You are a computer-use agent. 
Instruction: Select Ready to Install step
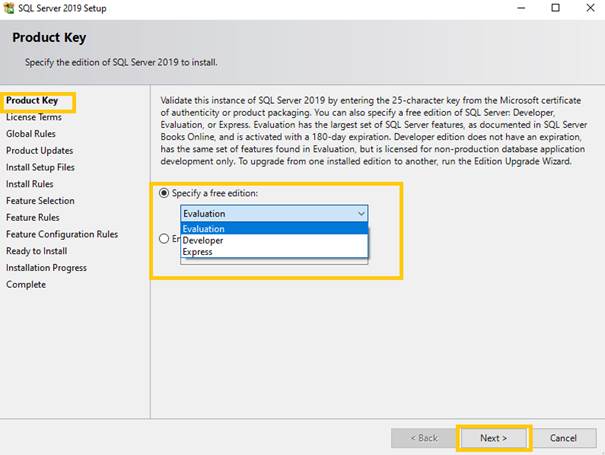pyautogui.click(x=36, y=251)
